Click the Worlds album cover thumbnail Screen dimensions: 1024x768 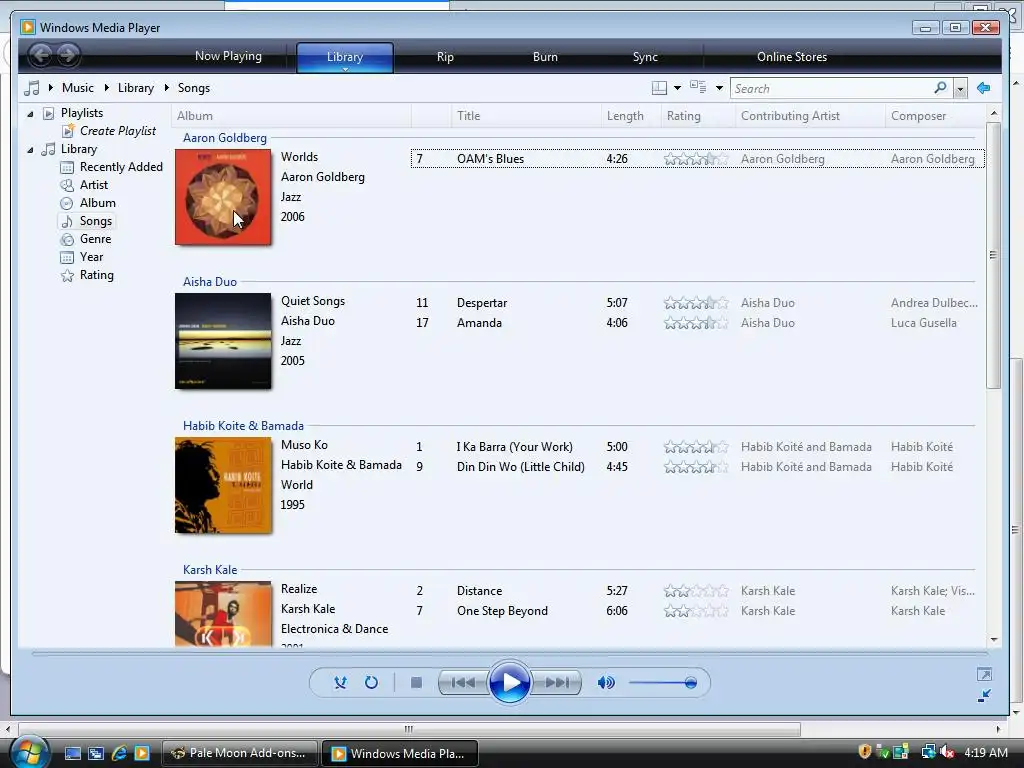click(x=223, y=197)
